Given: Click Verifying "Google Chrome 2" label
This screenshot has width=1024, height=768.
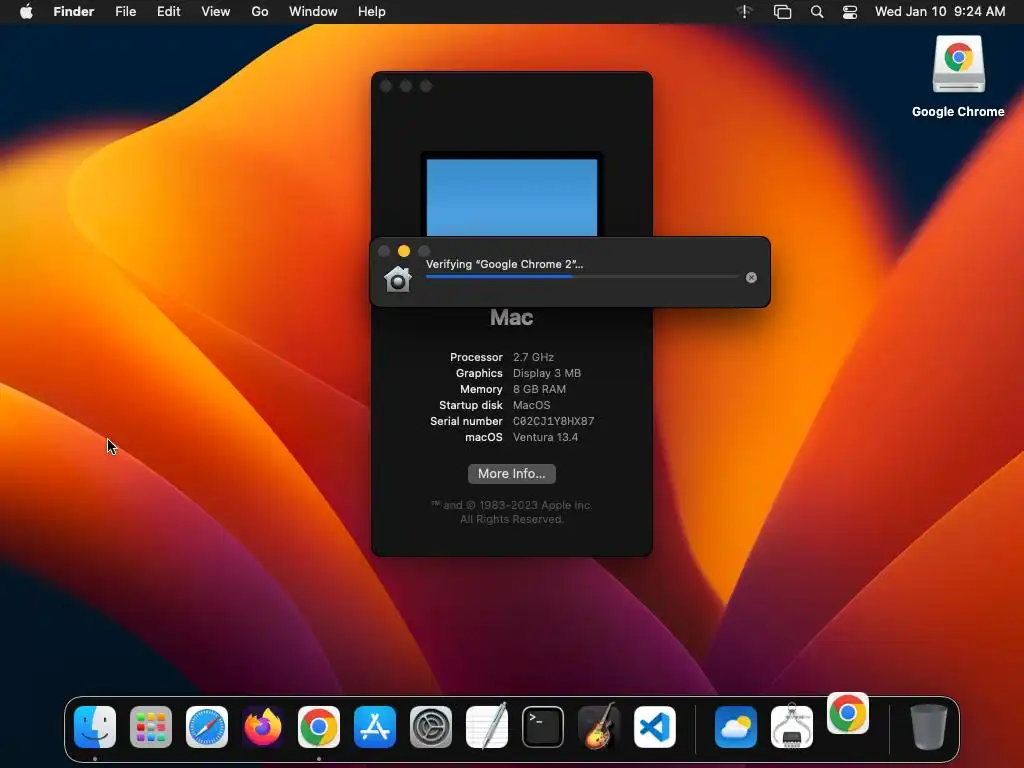Looking at the screenshot, I should click(x=505, y=264).
